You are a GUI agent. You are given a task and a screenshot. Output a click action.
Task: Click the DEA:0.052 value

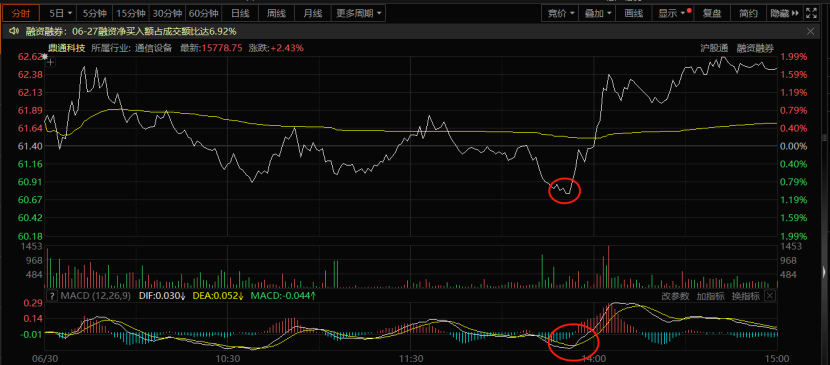(x=218, y=295)
